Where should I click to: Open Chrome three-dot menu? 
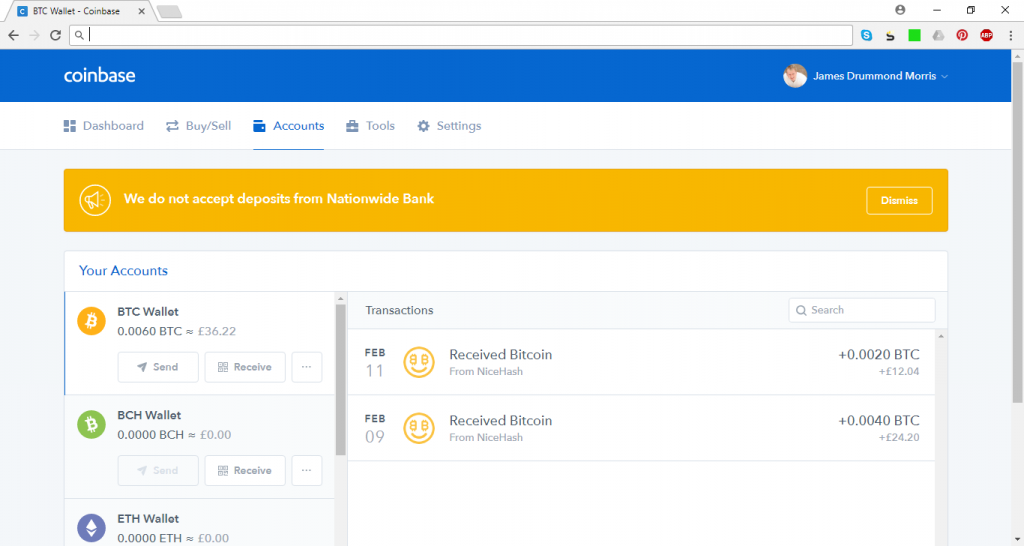(1010, 35)
